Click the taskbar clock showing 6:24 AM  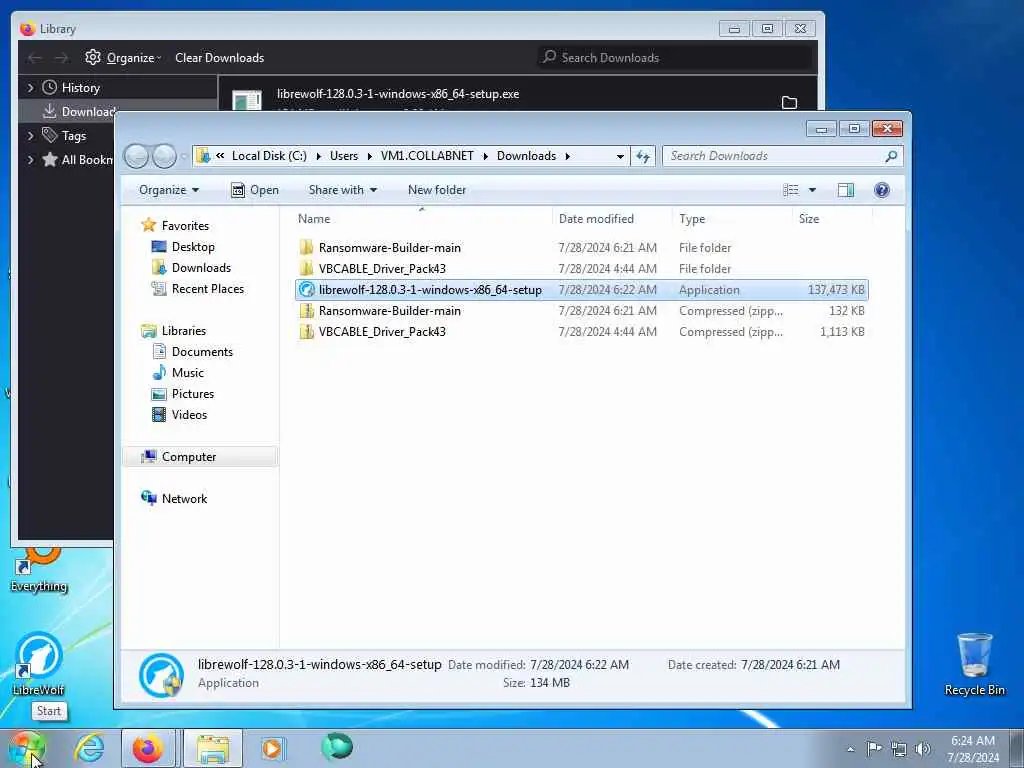tap(973, 748)
